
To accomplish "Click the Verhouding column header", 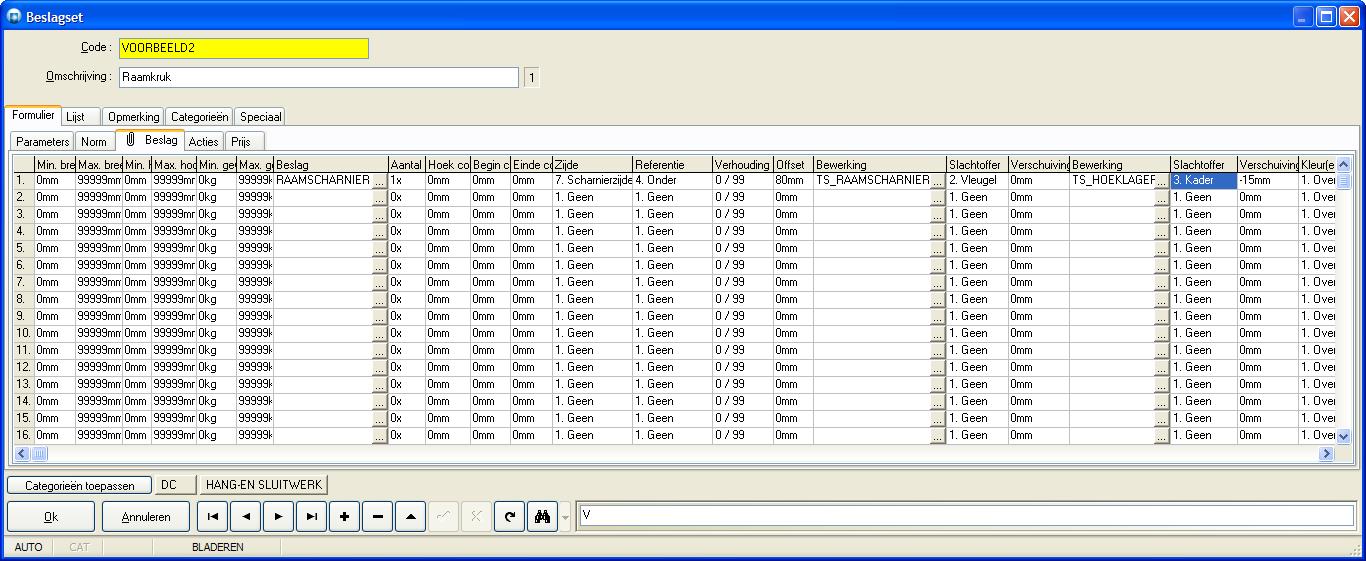I will [742, 164].
